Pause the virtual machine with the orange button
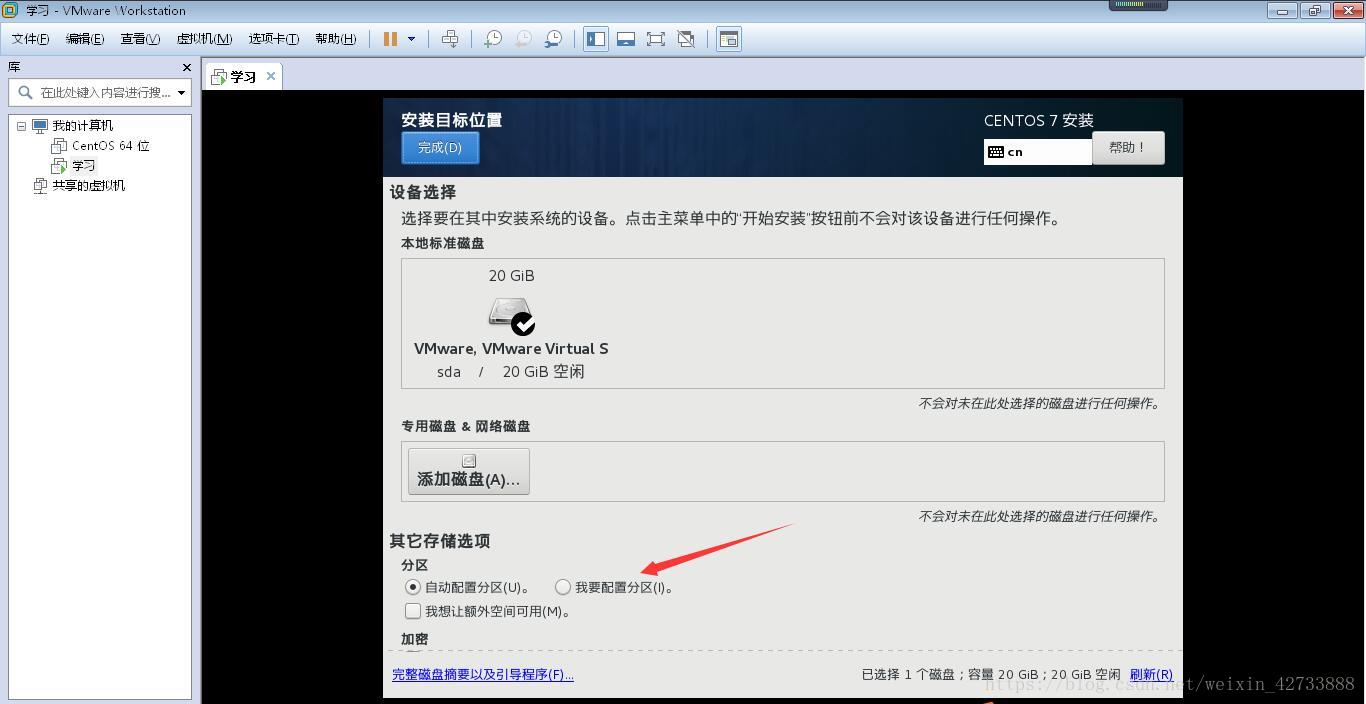Screen dimensions: 1366x704 point(390,39)
